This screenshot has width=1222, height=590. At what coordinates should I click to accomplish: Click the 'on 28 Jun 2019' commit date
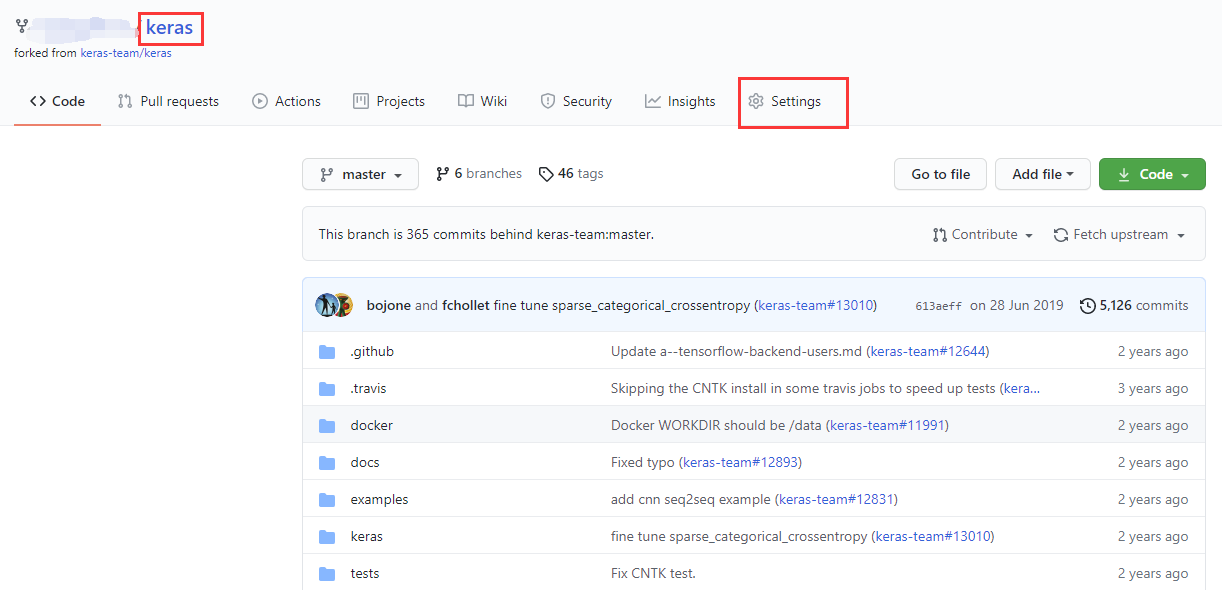(1016, 306)
